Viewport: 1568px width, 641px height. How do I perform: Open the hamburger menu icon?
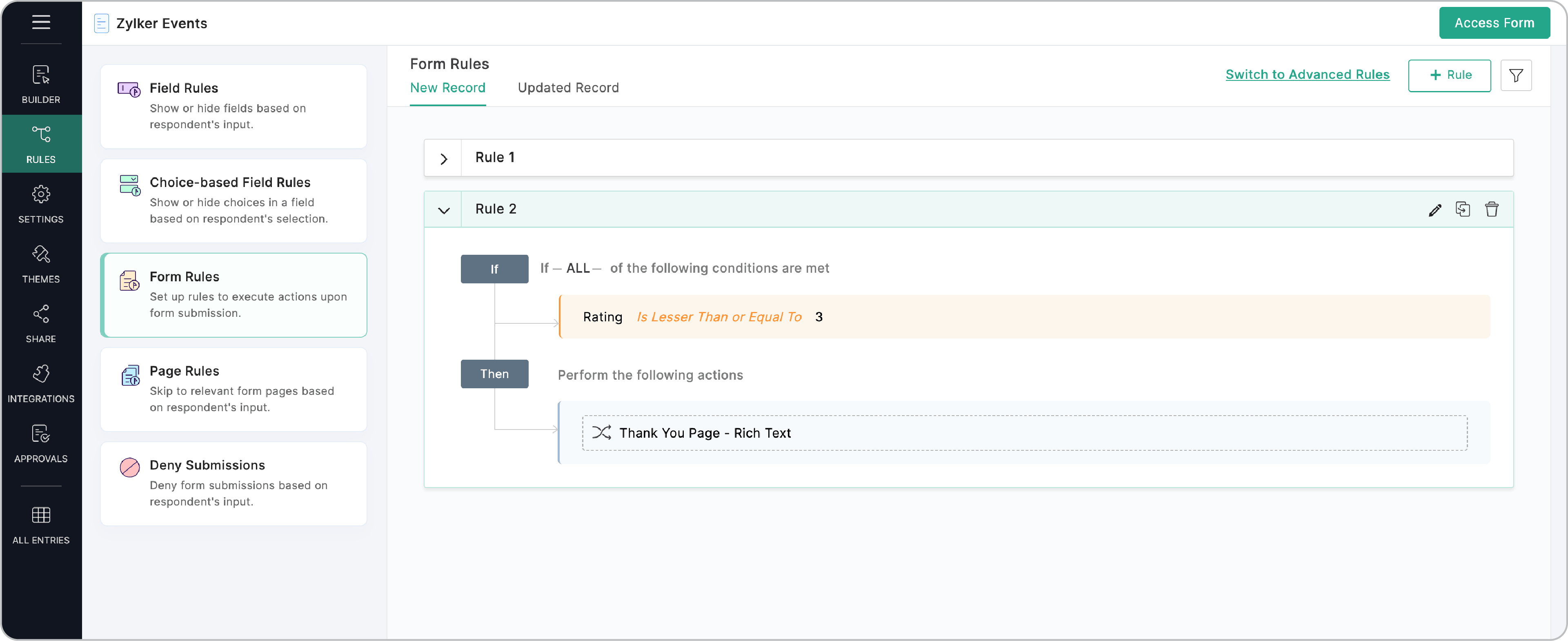(41, 22)
